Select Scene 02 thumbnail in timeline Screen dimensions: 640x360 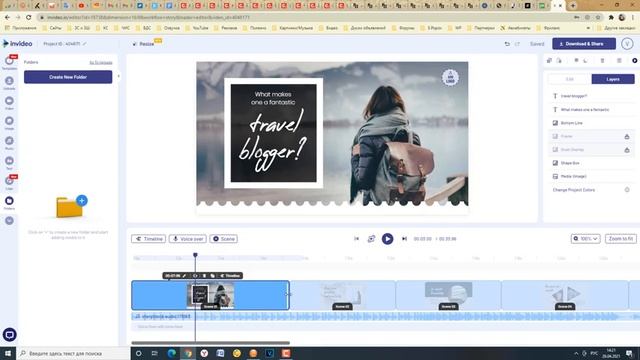[x=342, y=295]
